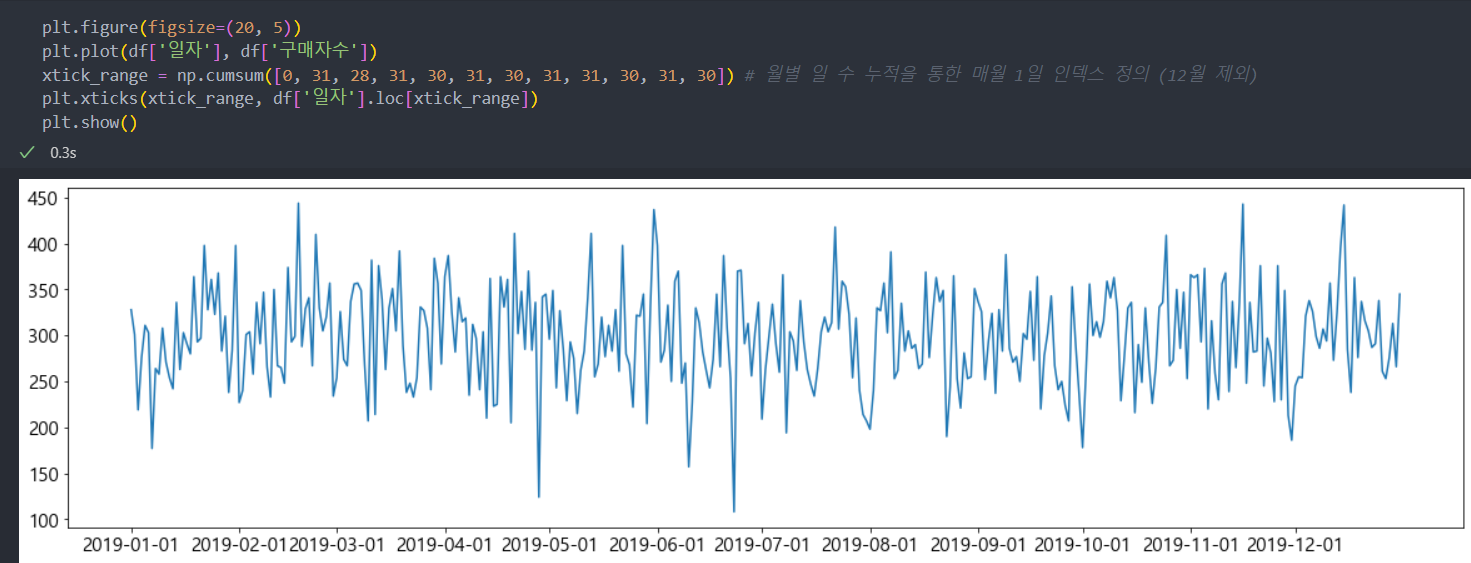This screenshot has height=563, width=1471.
Task: Click the 400 y-axis tick label
Action: pos(42,245)
